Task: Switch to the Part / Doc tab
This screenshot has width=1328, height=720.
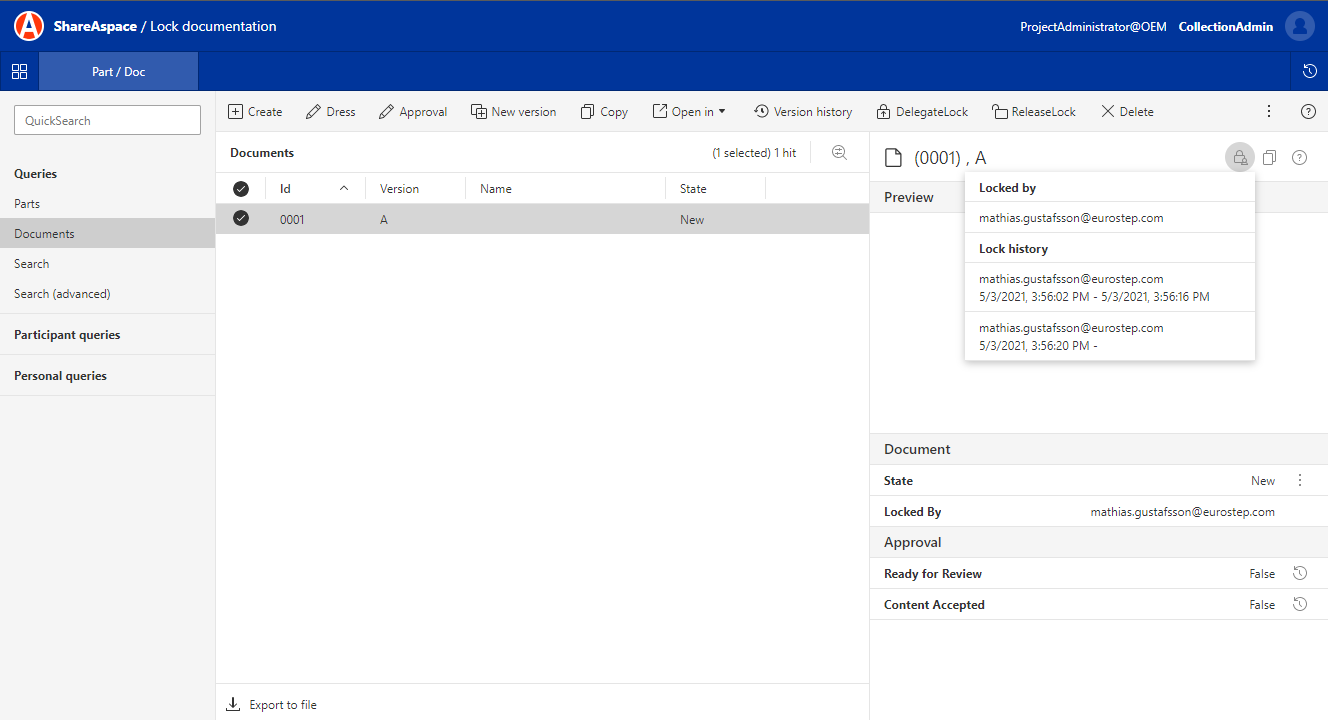Action: [119, 72]
